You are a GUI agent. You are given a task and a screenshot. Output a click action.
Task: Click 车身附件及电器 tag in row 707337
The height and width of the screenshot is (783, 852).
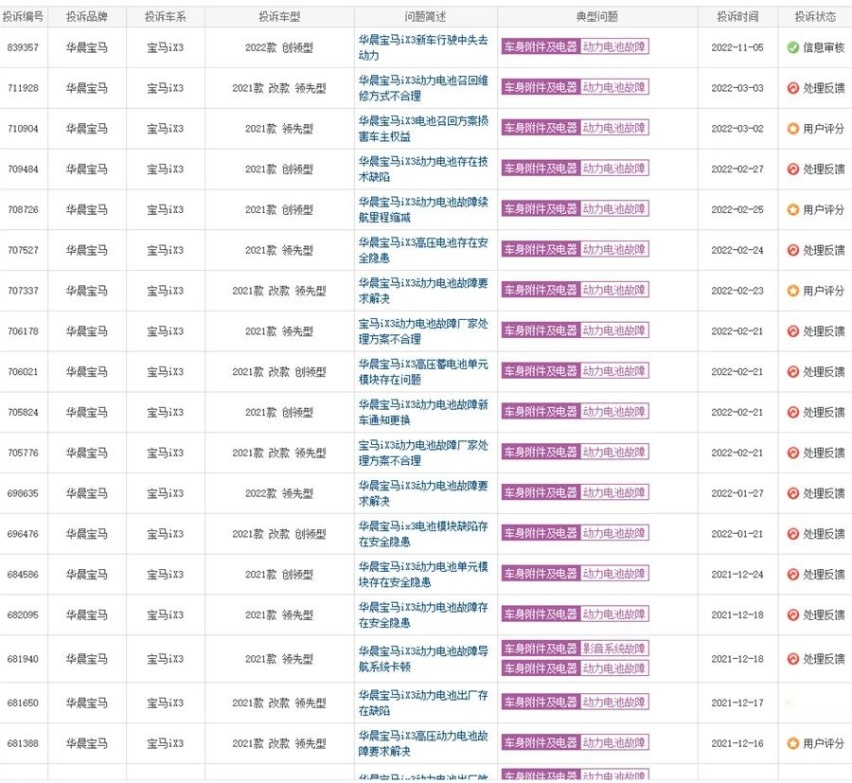click(541, 290)
